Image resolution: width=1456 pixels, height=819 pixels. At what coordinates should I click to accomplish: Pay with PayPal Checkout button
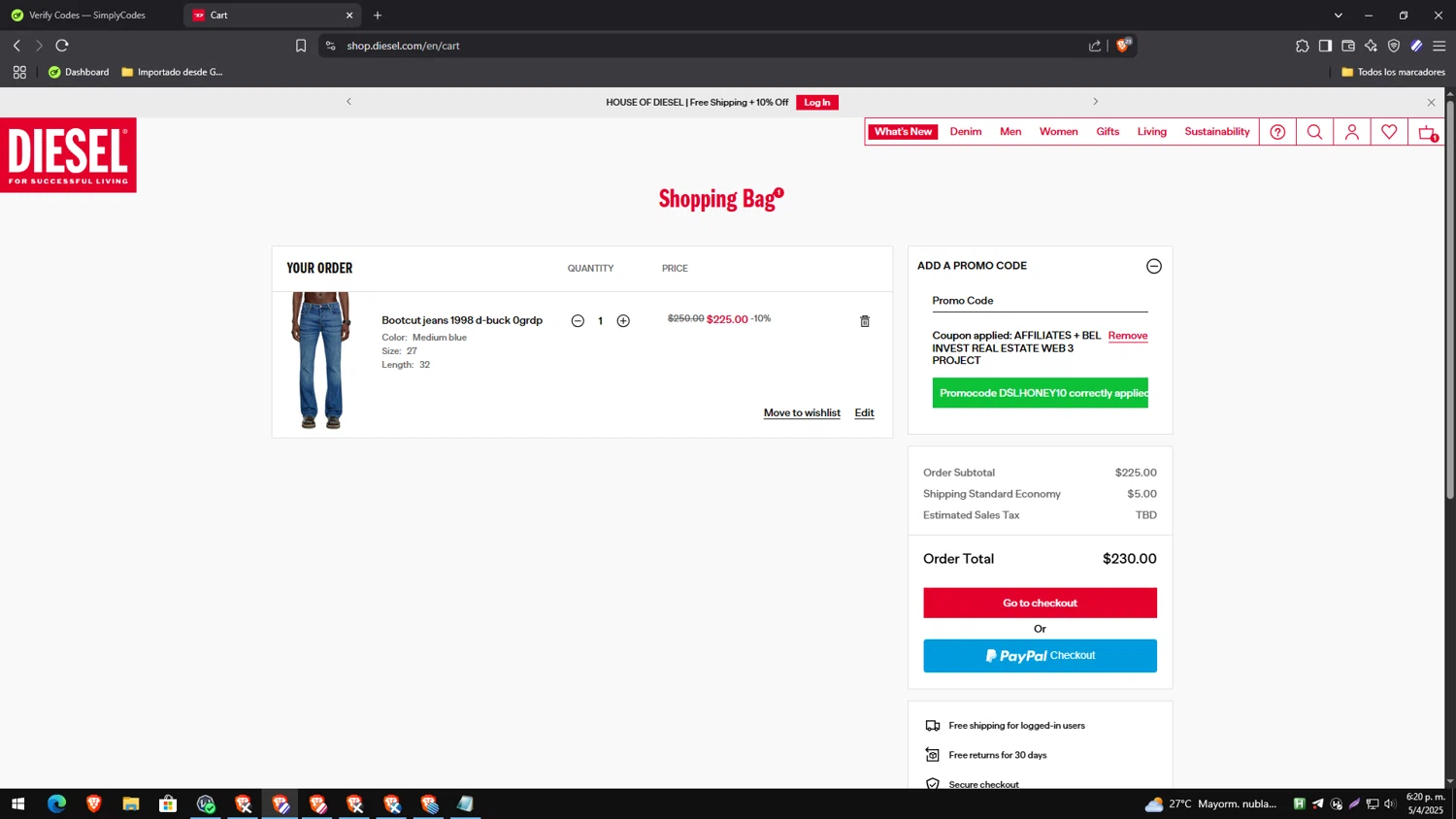tap(1040, 656)
